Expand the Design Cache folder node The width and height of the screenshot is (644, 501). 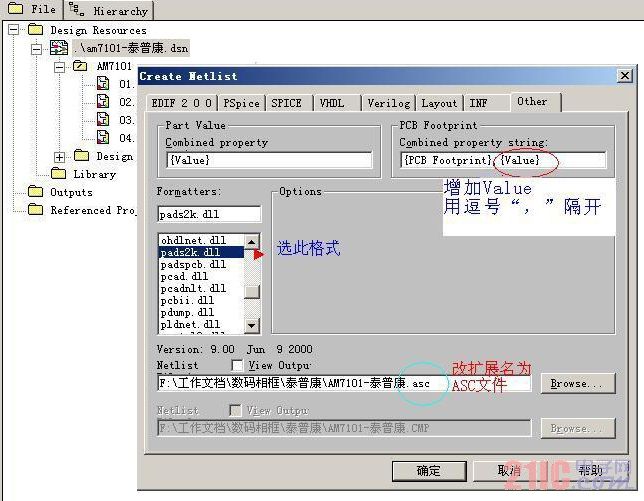click(x=60, y=157)
